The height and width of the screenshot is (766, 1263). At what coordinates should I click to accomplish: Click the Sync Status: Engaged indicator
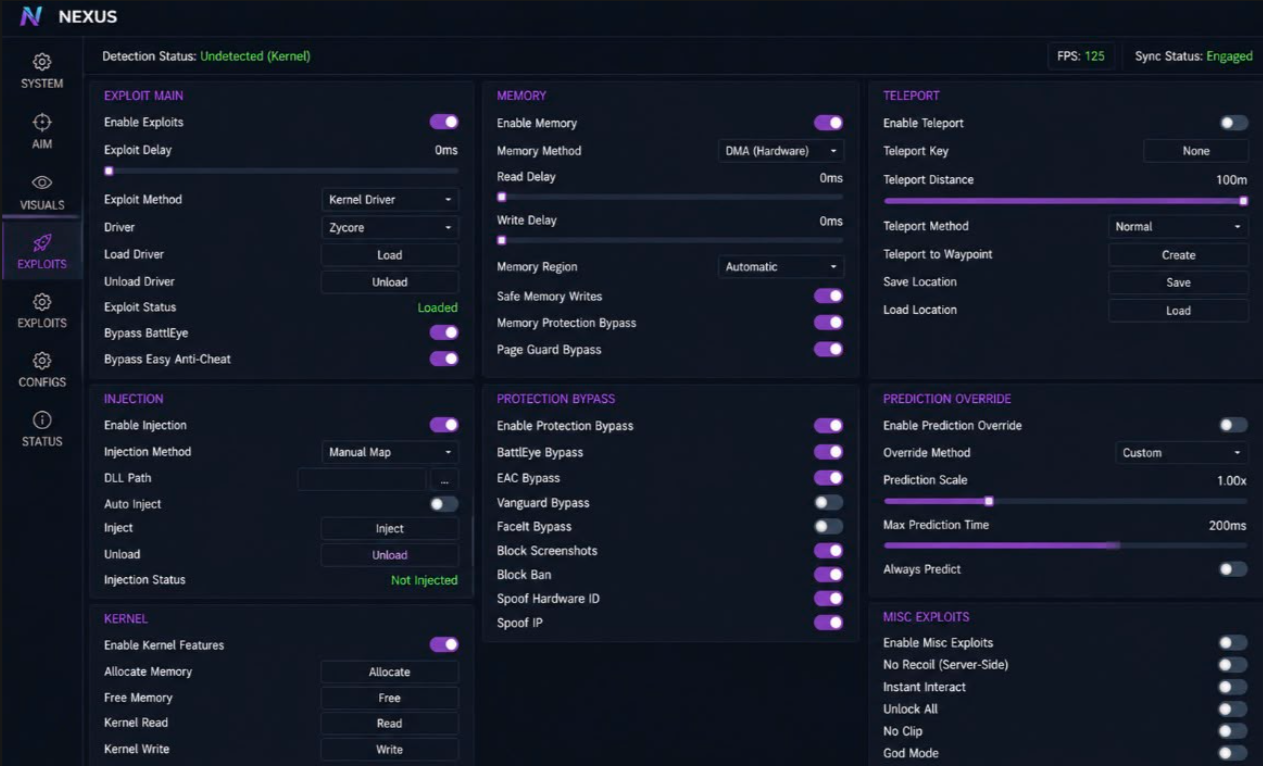[1194, 56]
